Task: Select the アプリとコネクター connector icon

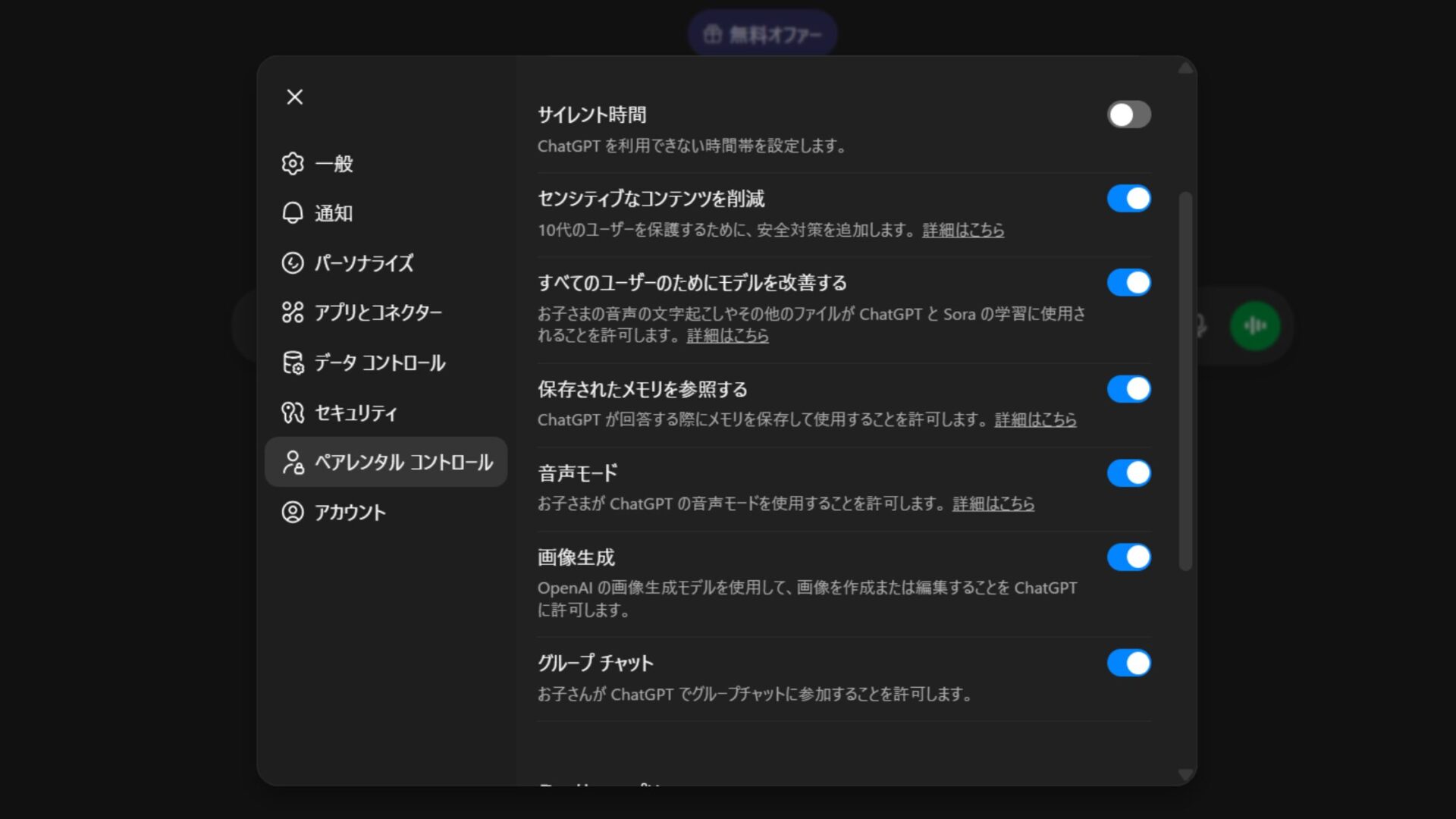Action: pos(293,312)
